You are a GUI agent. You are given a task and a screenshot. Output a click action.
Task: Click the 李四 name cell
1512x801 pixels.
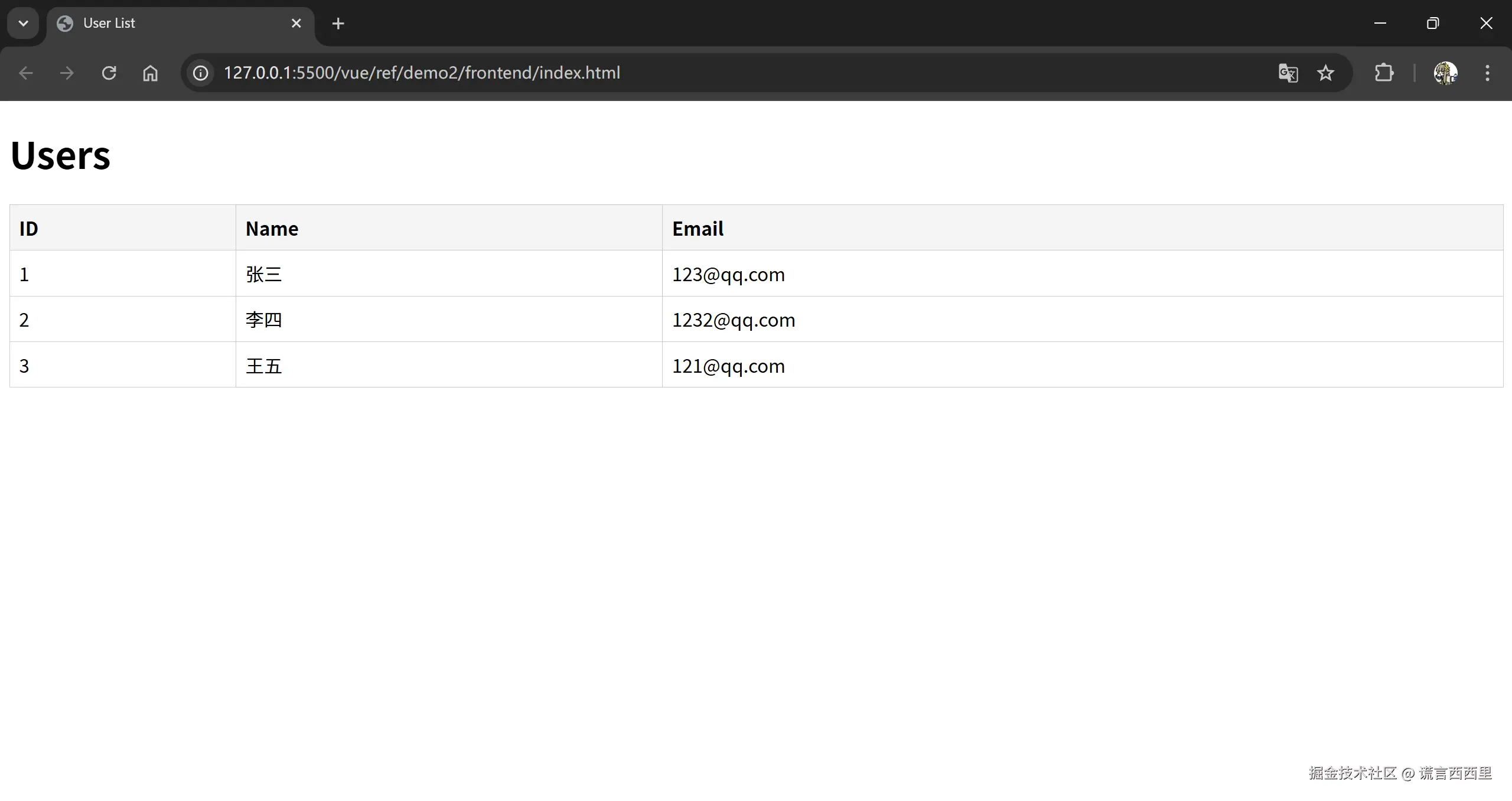(x=264, y=320)
